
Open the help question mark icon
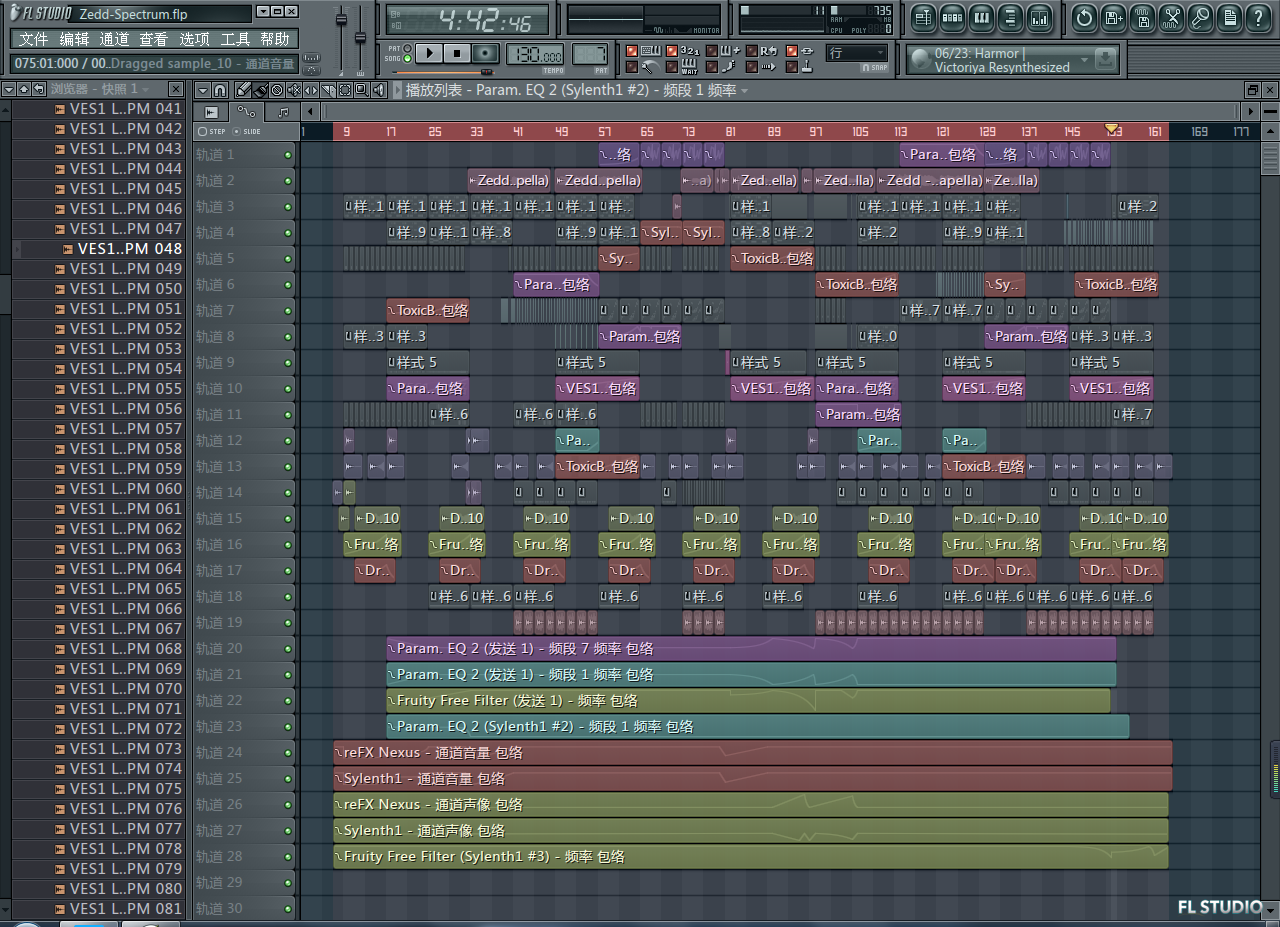(1258, 18)
